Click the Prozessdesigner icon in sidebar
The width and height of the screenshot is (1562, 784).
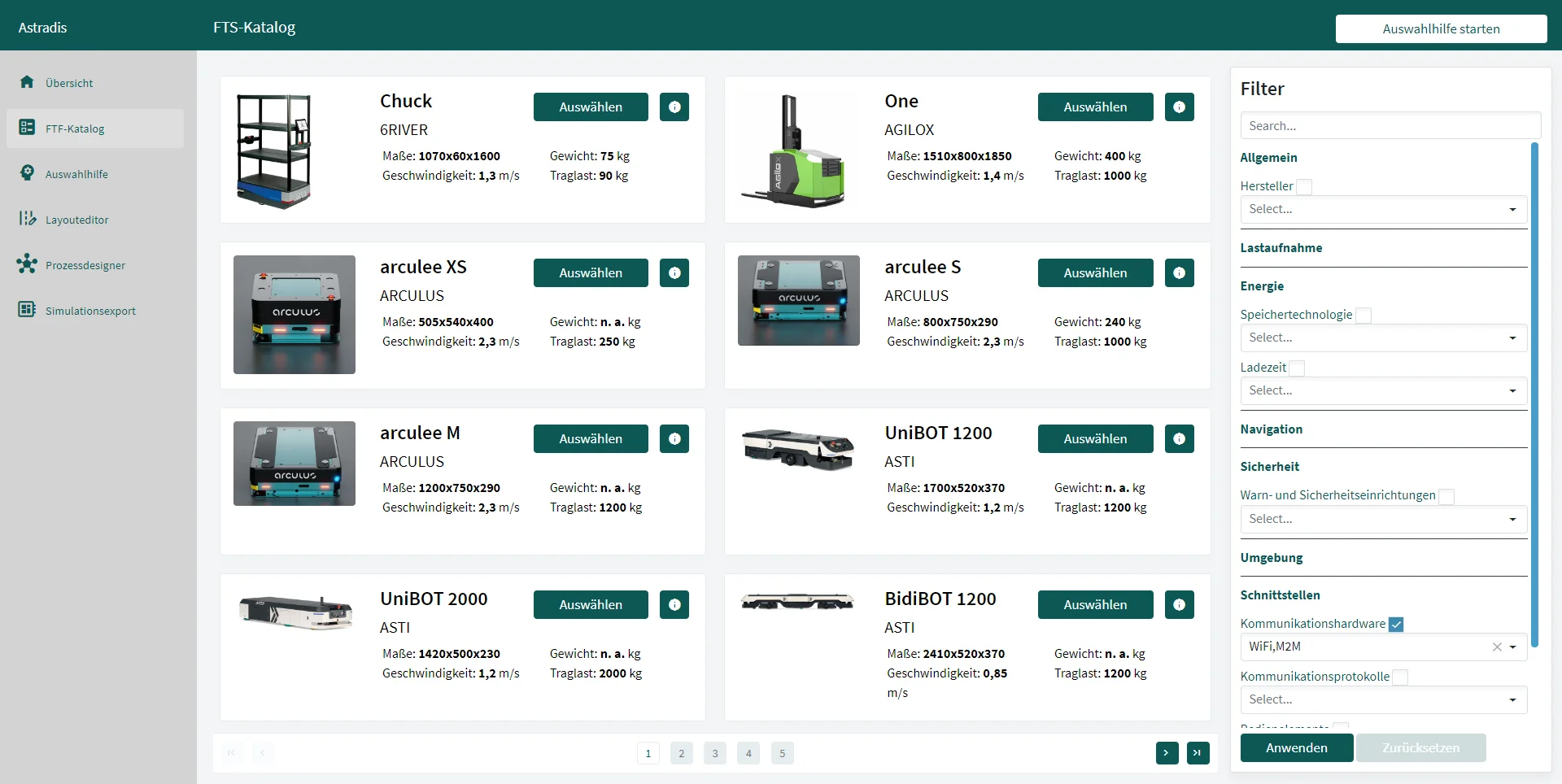pos(27,264)
